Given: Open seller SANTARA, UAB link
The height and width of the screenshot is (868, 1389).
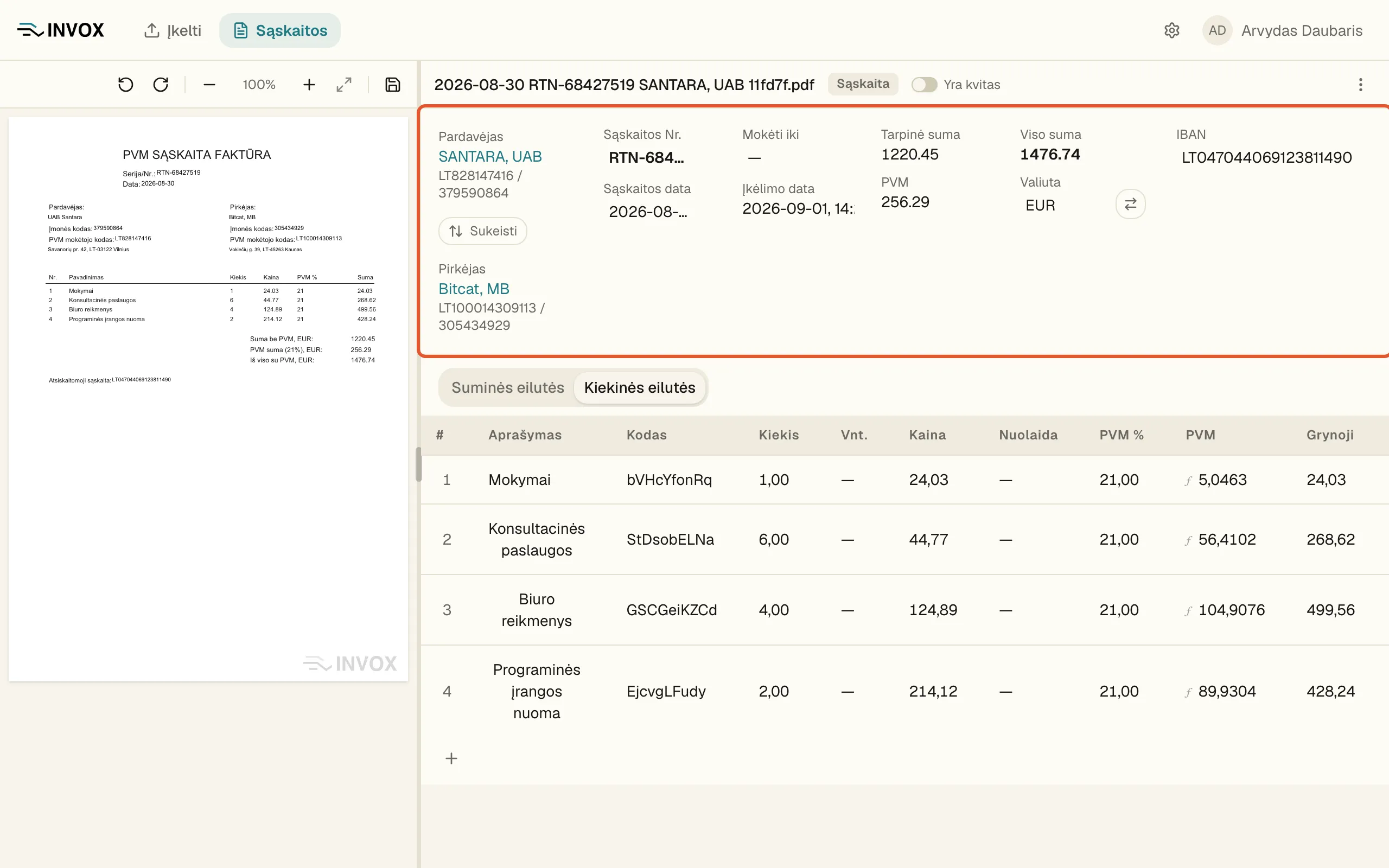Looking at the screenshot, I should pyautogui.click(x=490, y=156).
